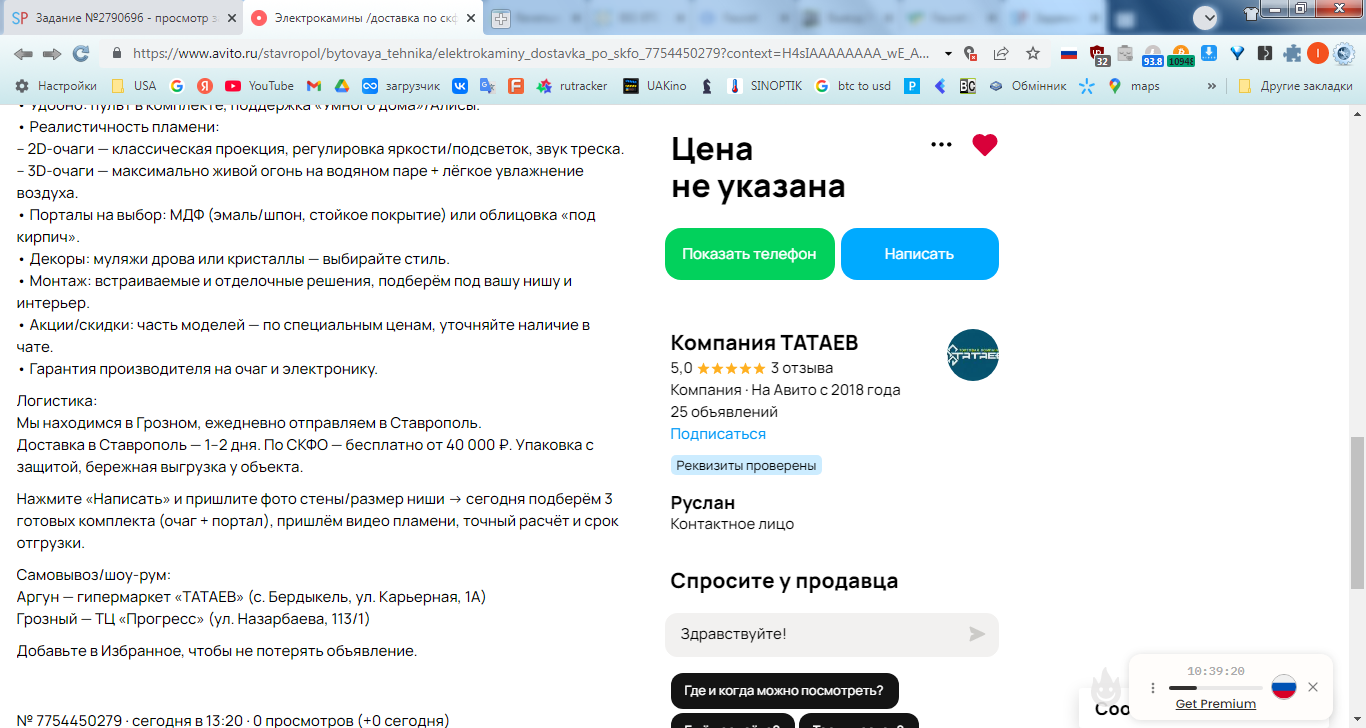Open the 3 отзыва reviews link
This screenshot has height=728, width=1366.
click(802, 368)
